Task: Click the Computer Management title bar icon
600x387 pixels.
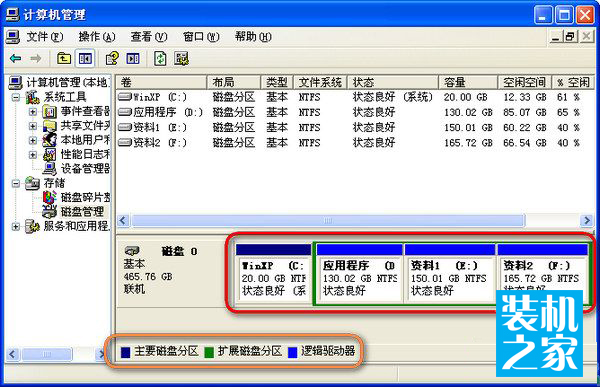Action: pyautogui.click(x=12, y=14)
